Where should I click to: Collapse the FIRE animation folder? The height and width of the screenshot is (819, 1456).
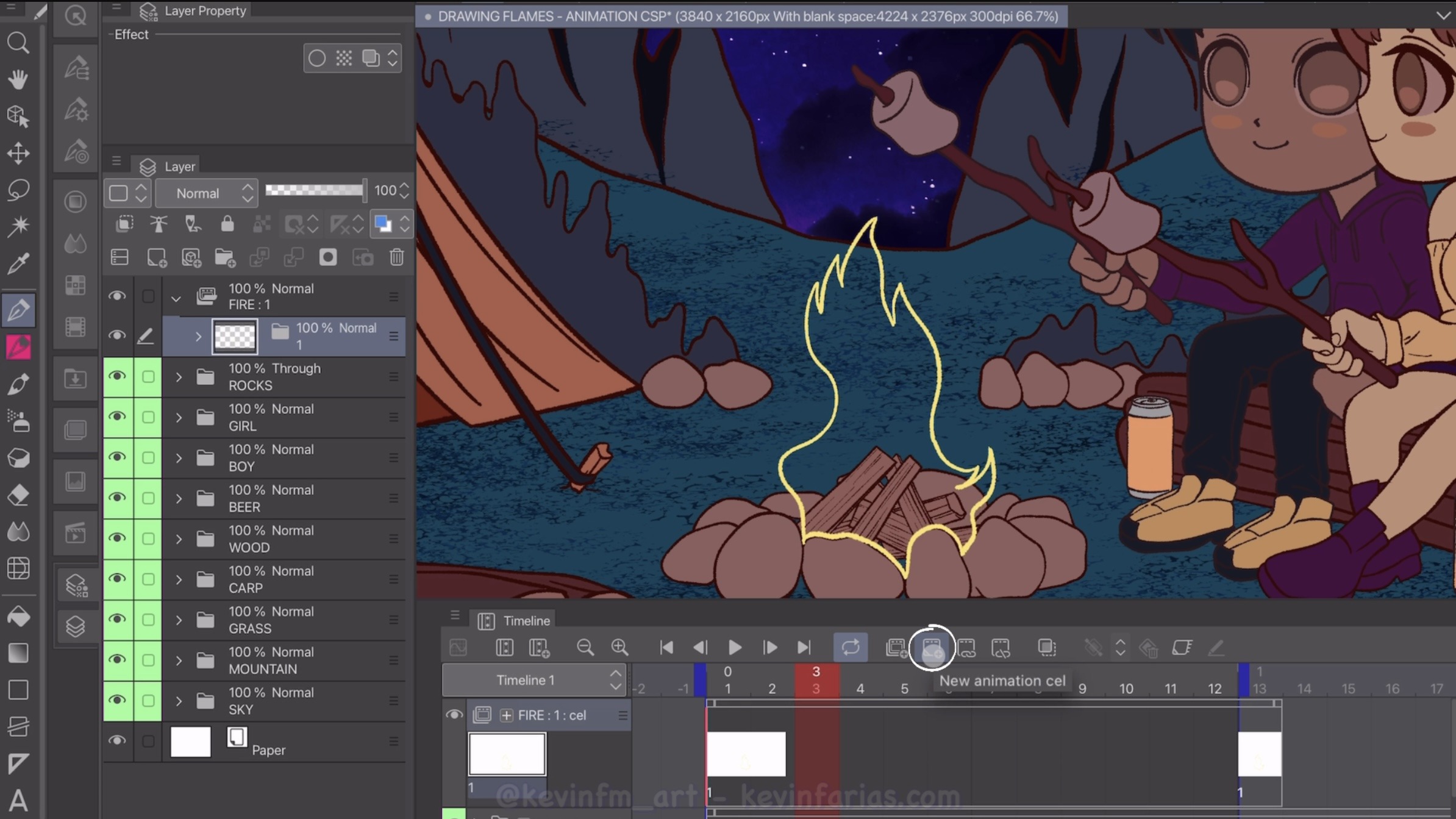pyautogui.click(x=176, y=298)
